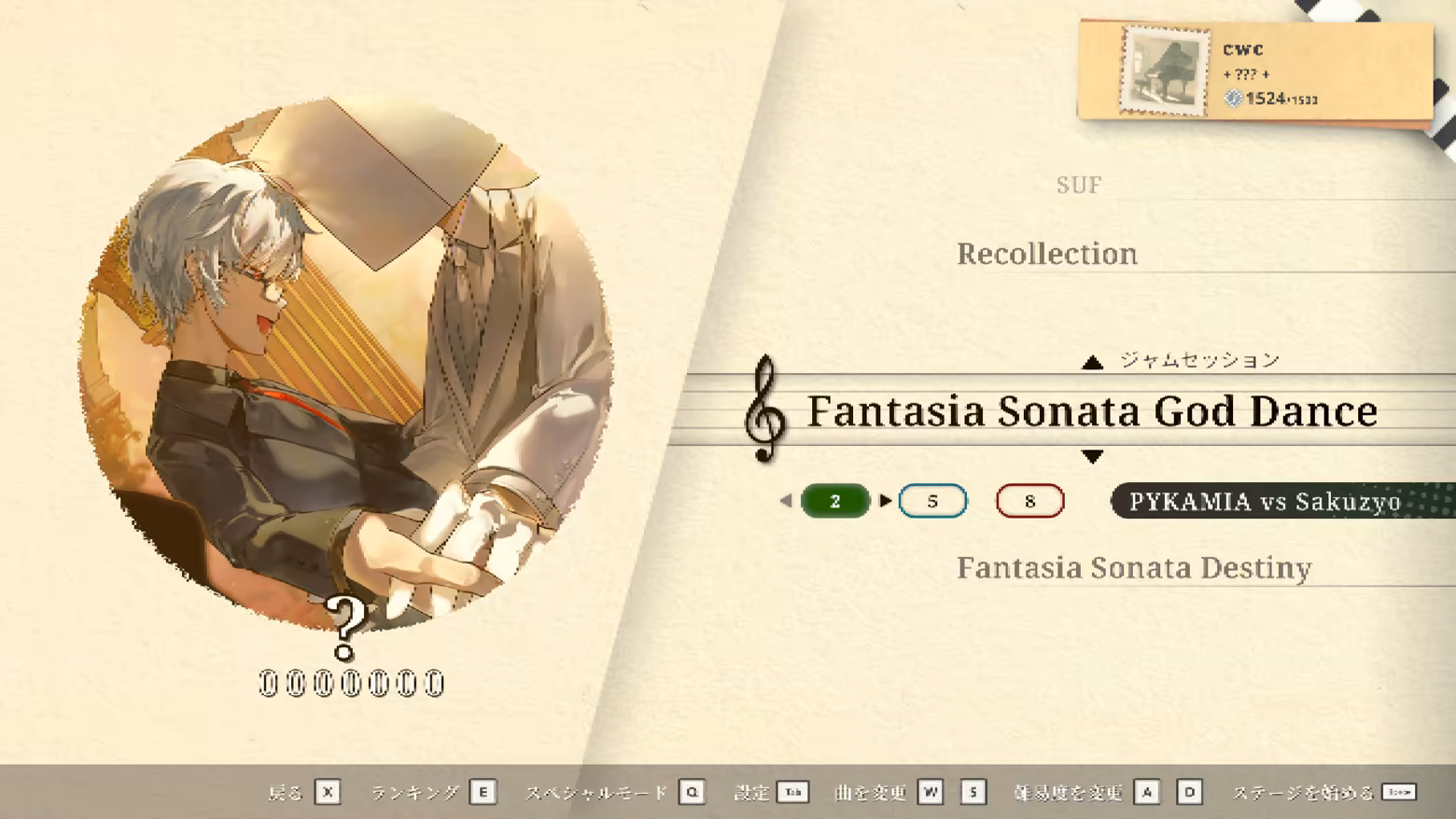Viewport: 1456px width, 819px height.
Task: Click the circular song jacket artwork
Action: [x=345, y=364]
